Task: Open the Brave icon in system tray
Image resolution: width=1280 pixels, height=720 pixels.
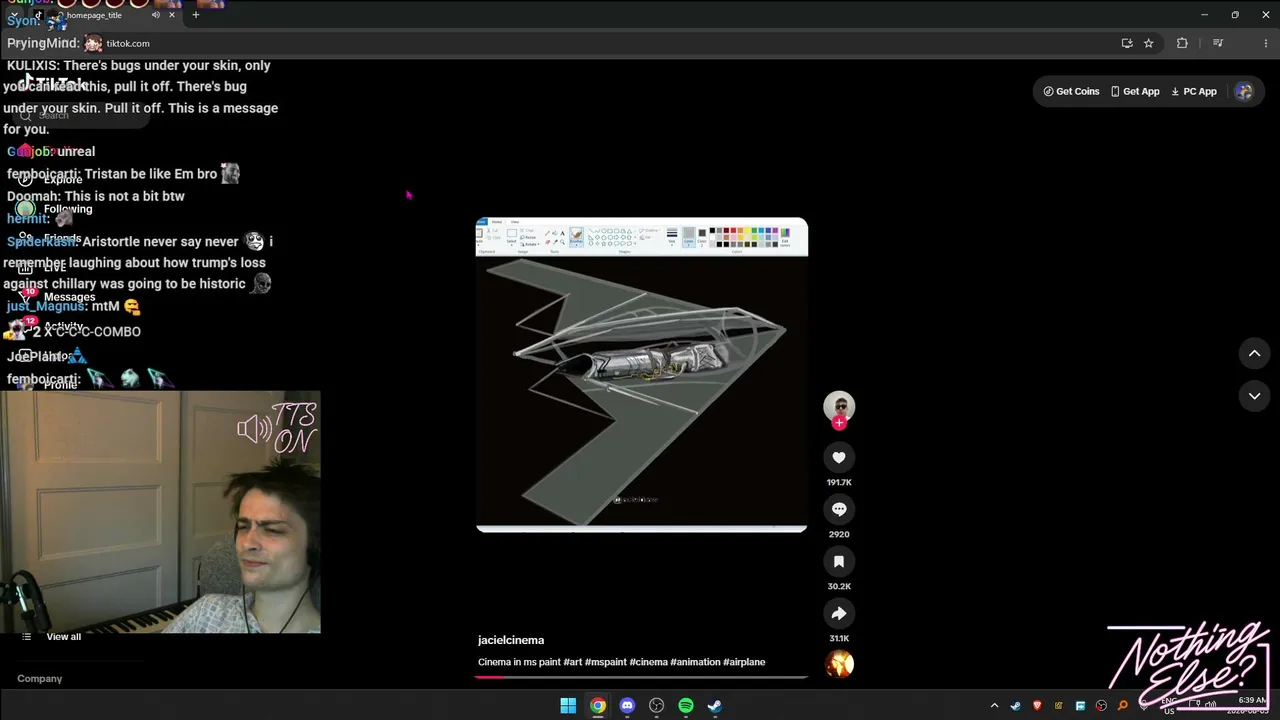Action: point(1037,706)
